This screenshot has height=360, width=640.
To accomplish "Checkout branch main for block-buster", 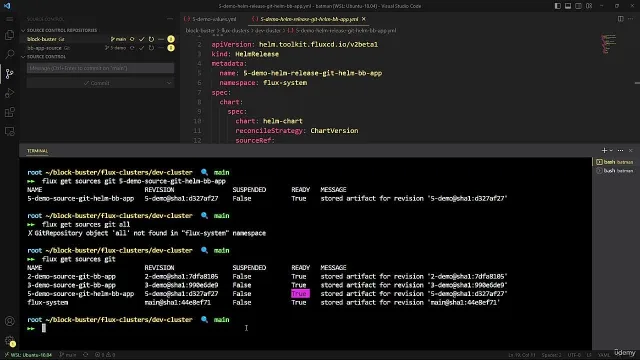I will coord(118,39).
